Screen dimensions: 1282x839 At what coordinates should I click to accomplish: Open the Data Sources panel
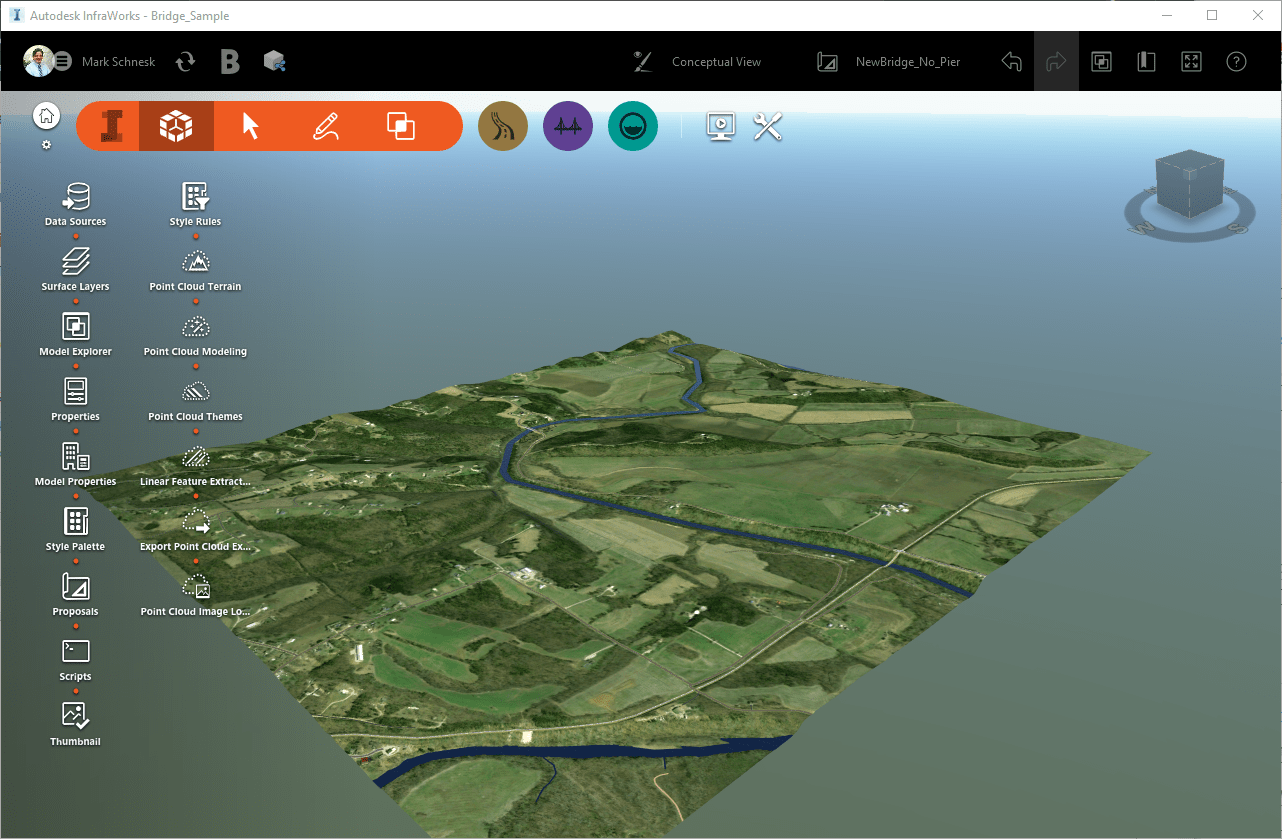pos(76,197)
